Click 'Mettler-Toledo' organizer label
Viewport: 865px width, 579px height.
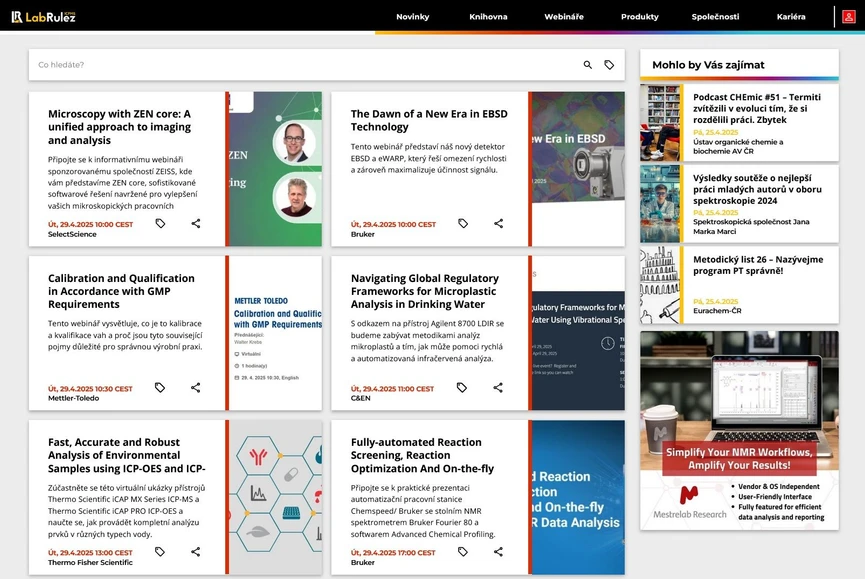(73, 398)
